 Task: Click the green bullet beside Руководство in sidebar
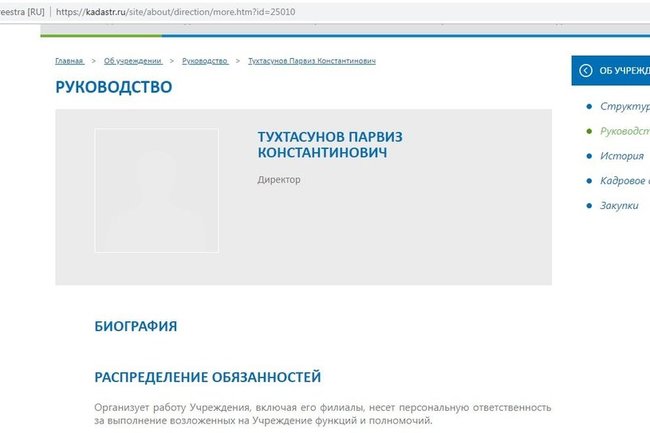click(587, 131)
